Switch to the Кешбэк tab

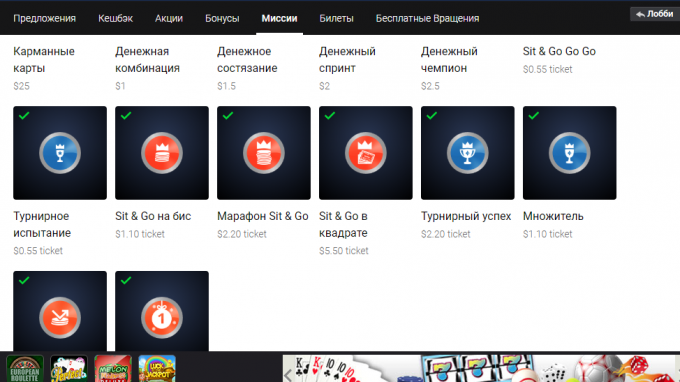[x=115, y=18]
